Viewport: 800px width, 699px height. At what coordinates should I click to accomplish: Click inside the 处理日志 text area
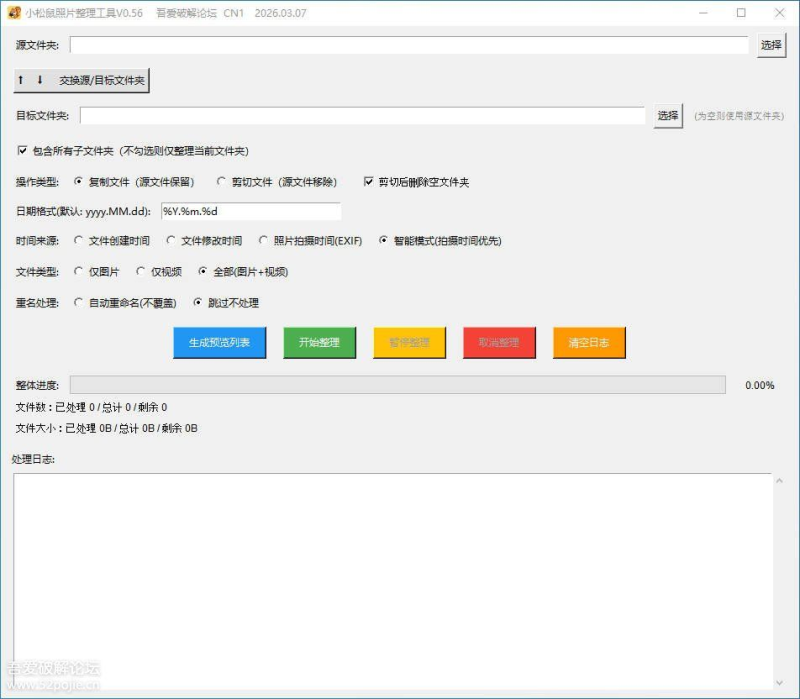(392, 581)
